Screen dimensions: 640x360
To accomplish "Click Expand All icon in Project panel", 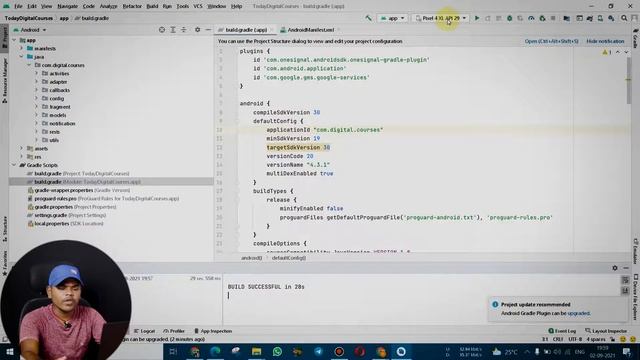I will tap(173, 30).
